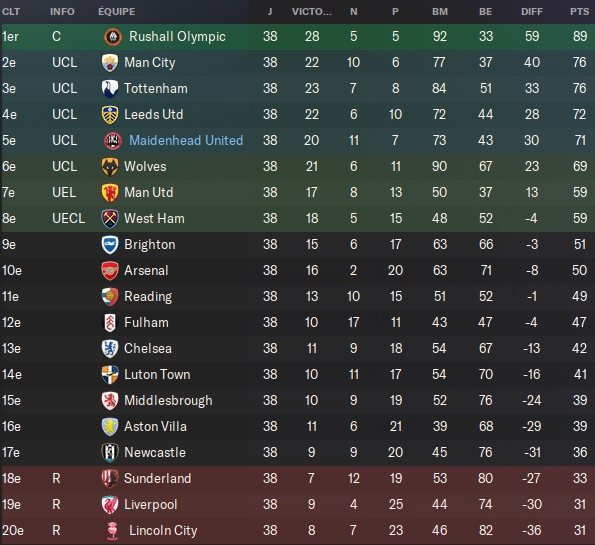
Task: Click the West Ham hammers crest
Action: [110, 219]
